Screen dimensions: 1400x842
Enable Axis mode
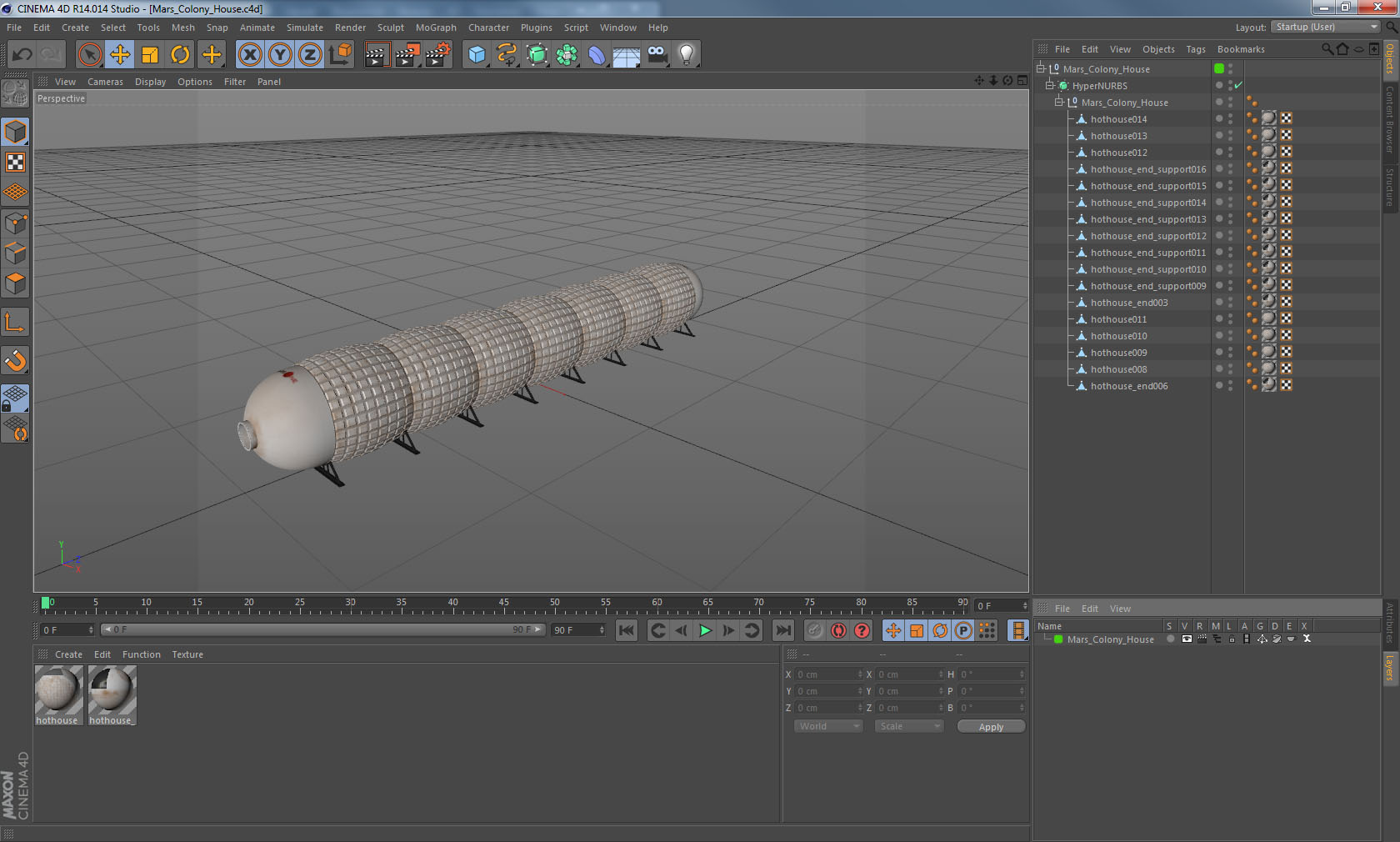click(x=15, y=322)
